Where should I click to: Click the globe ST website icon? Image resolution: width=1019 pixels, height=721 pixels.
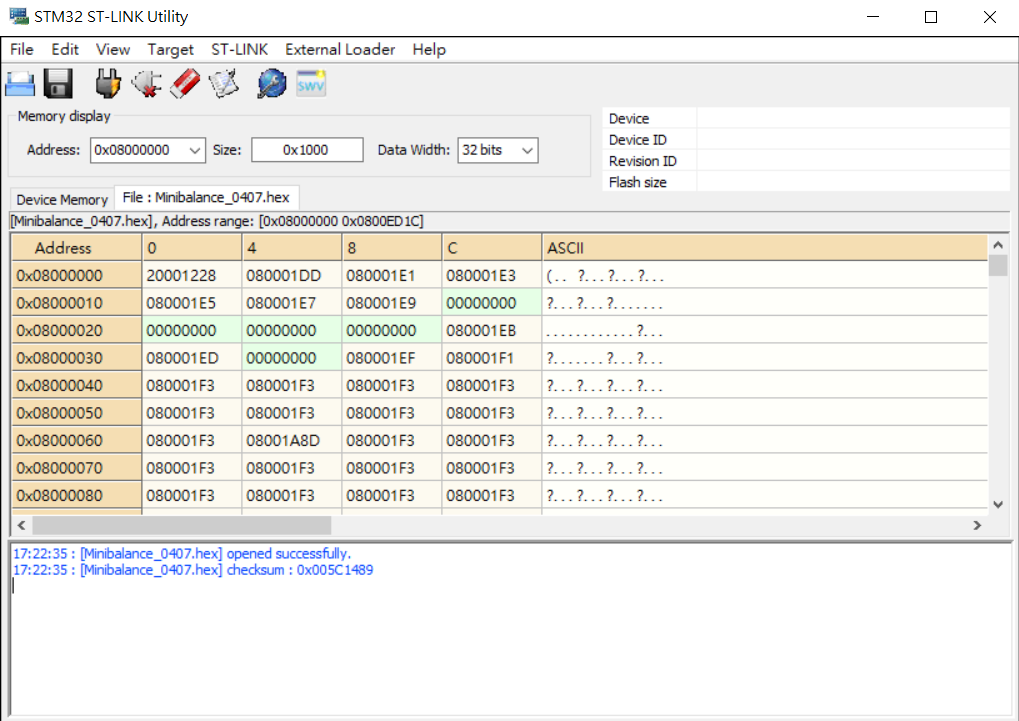tap(272, 84)
